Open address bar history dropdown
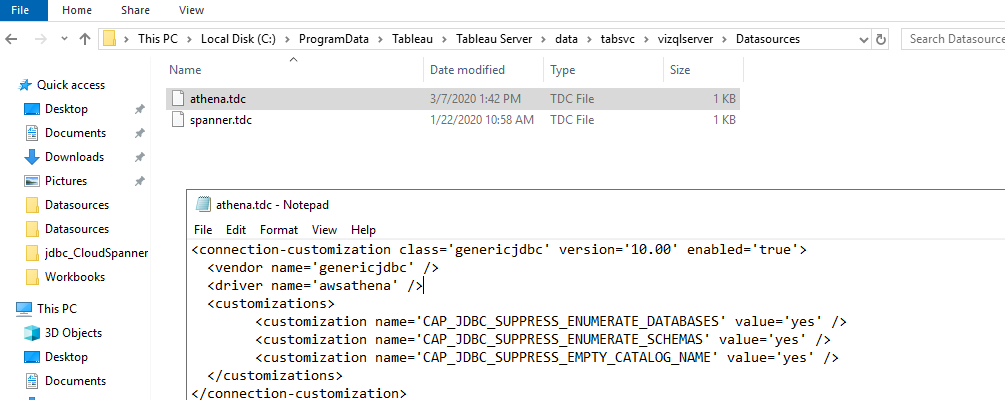This screenshot has height=400, width=1005. pos(863,39)
